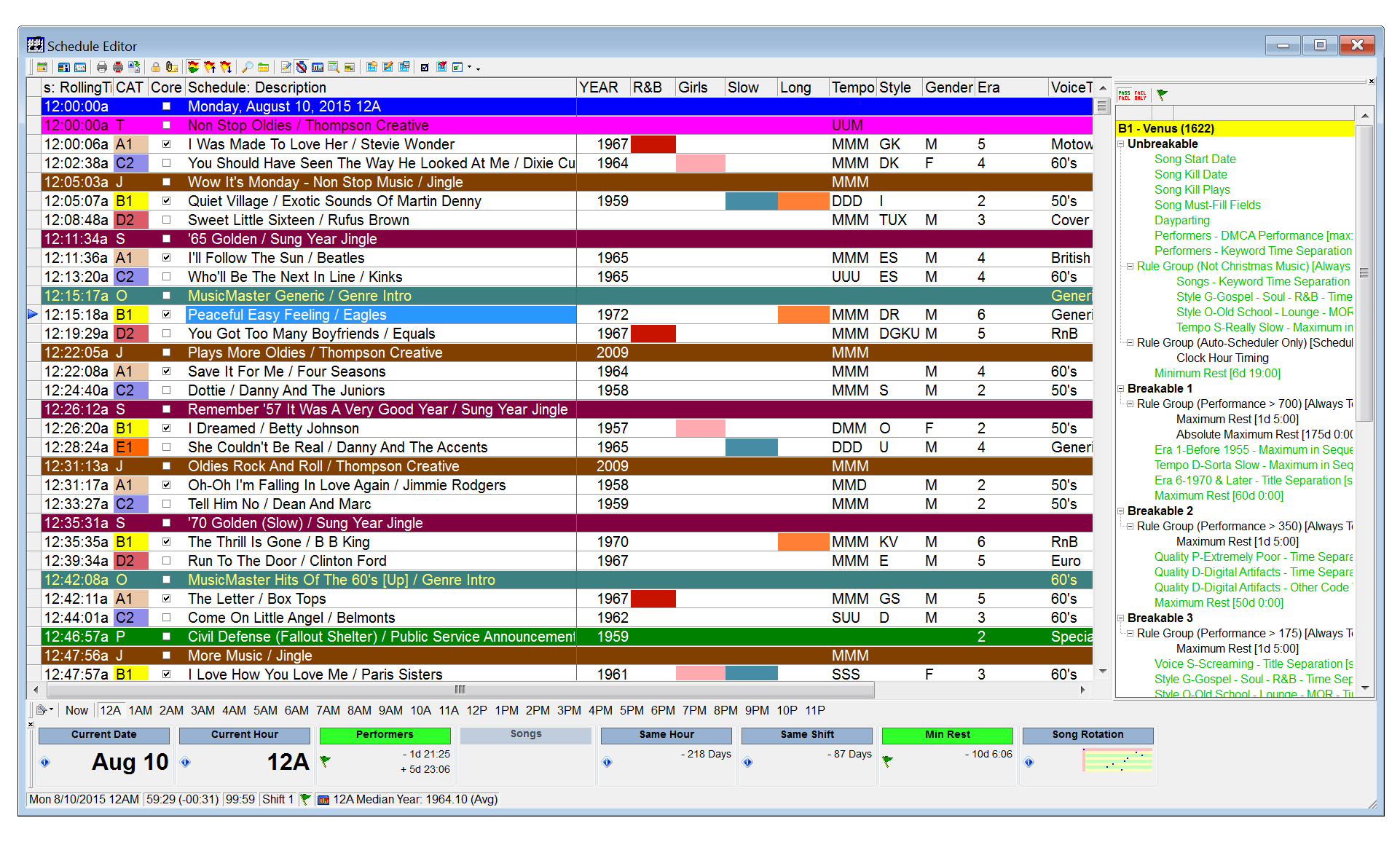This screenshot has height=842, width=1400.
Task: Click the paperclip attachment icon
Action: (x=172, y=67)
